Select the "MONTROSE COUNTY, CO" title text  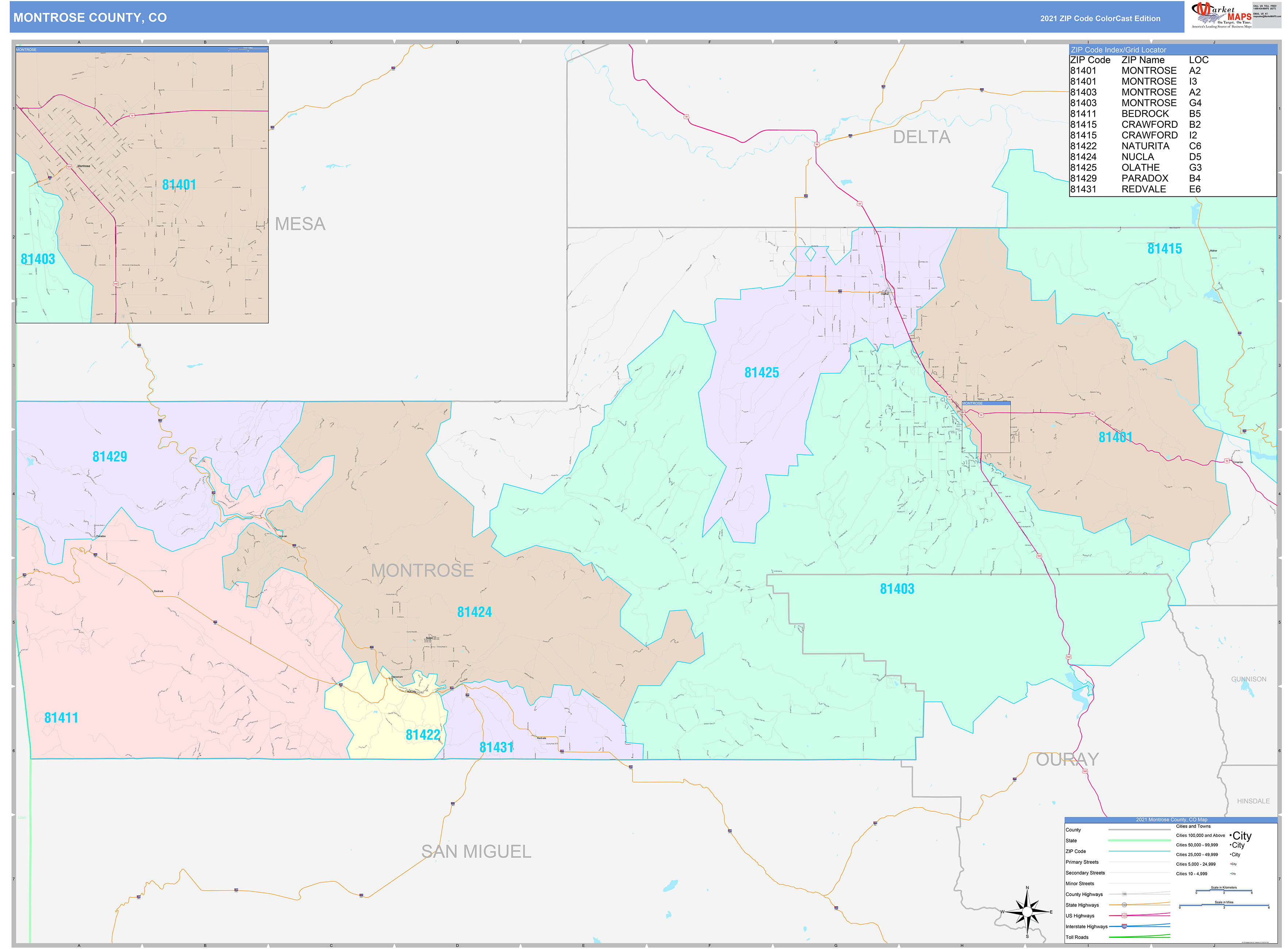(90, 18)
